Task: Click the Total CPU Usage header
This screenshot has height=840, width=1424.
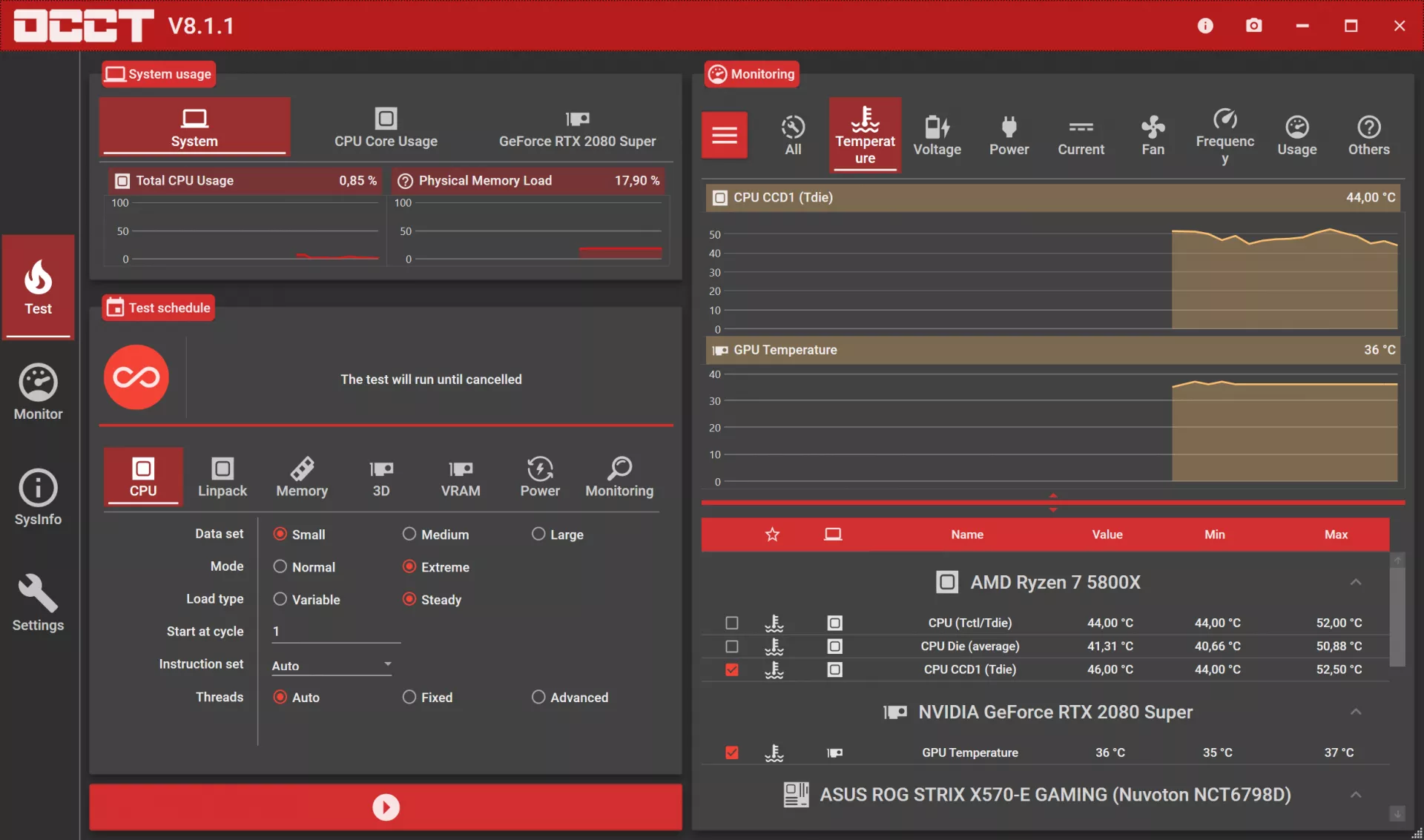Action: point(245,181)
